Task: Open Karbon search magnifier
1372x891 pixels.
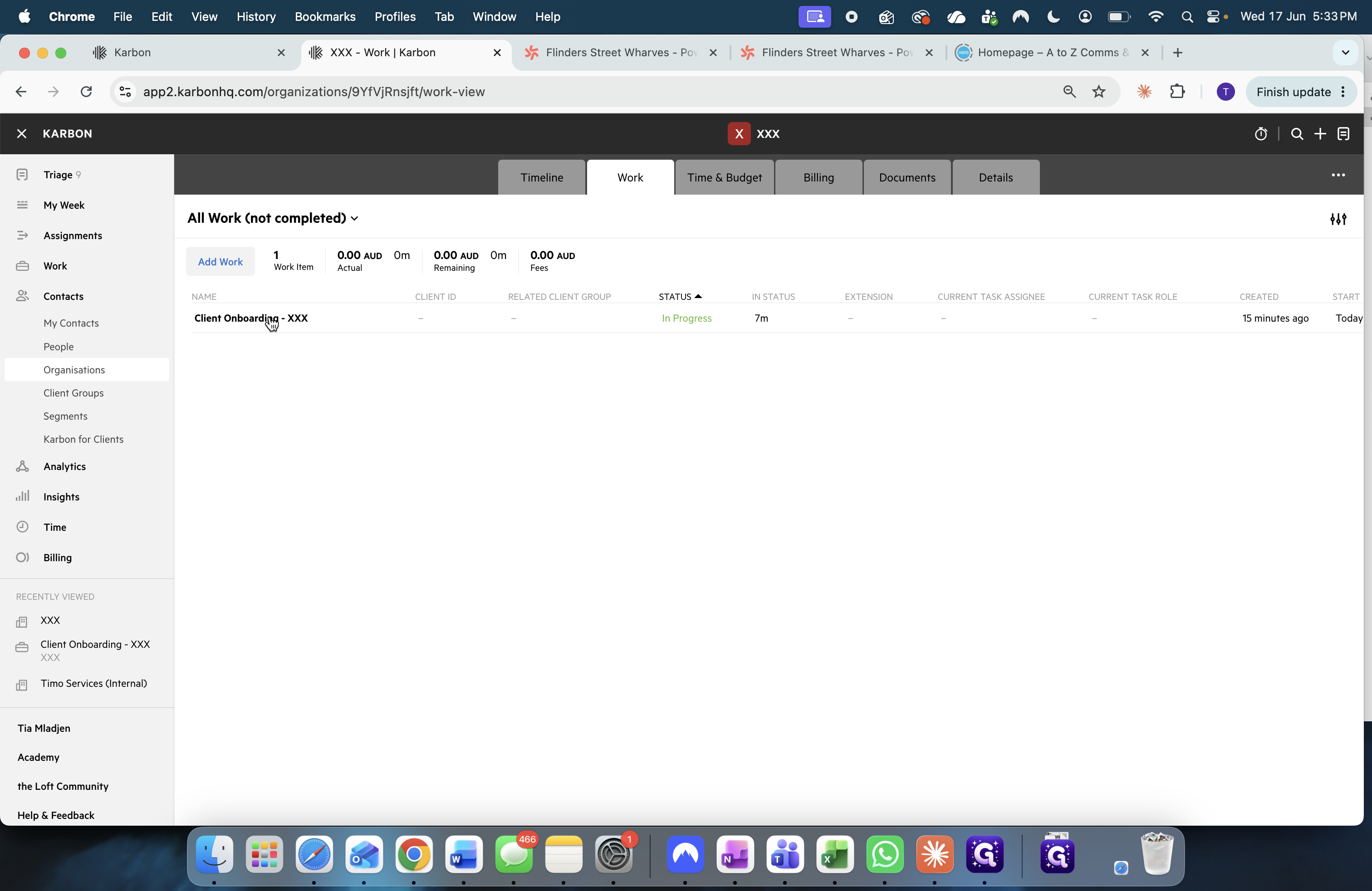Action: coord(1297,134)
